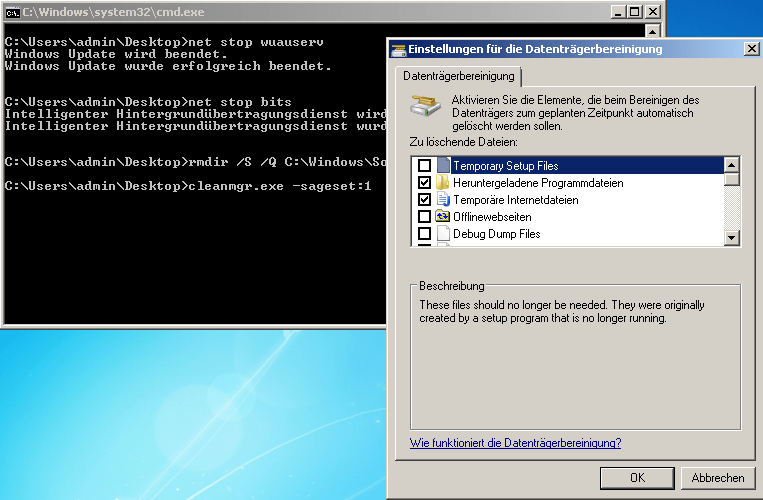Click the Datenträgerbereinigung dialog title bar icon
Image resolution: width=763 pixels, height=500 pixels.
[x=398, y=49]
